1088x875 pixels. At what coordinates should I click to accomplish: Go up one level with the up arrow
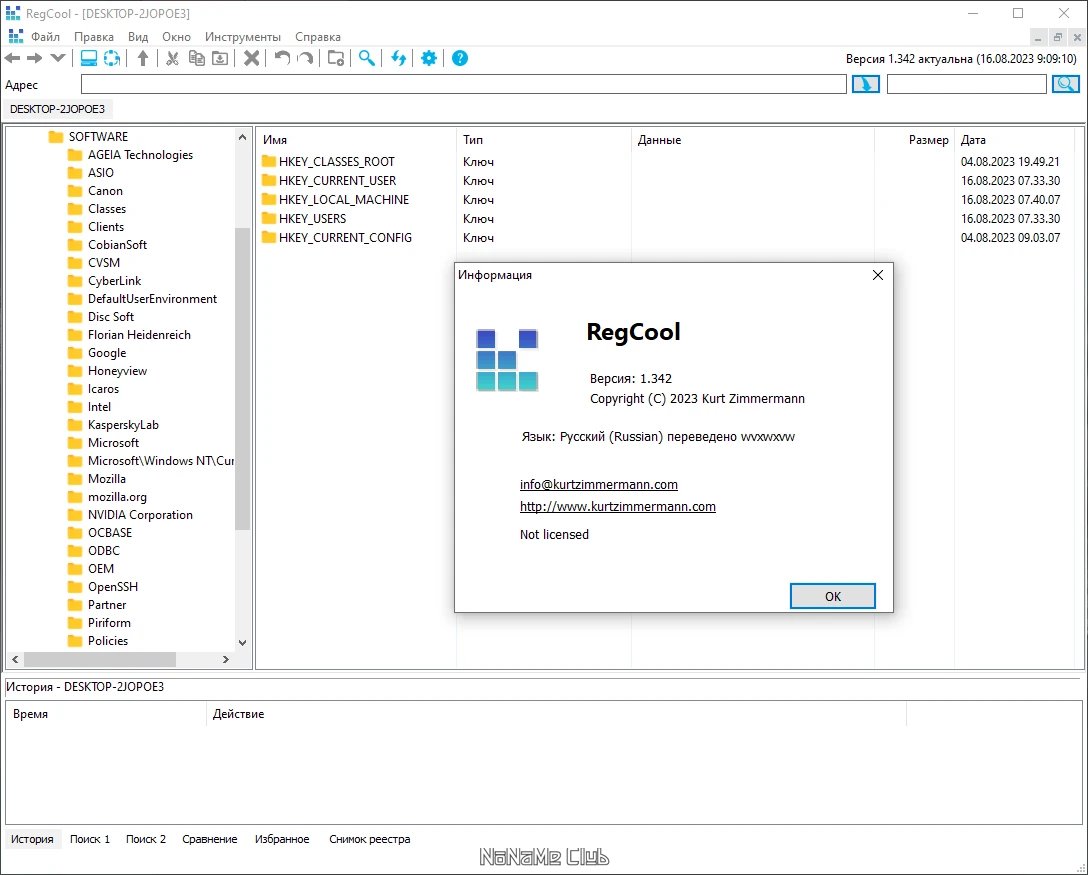tap(143, 58)
